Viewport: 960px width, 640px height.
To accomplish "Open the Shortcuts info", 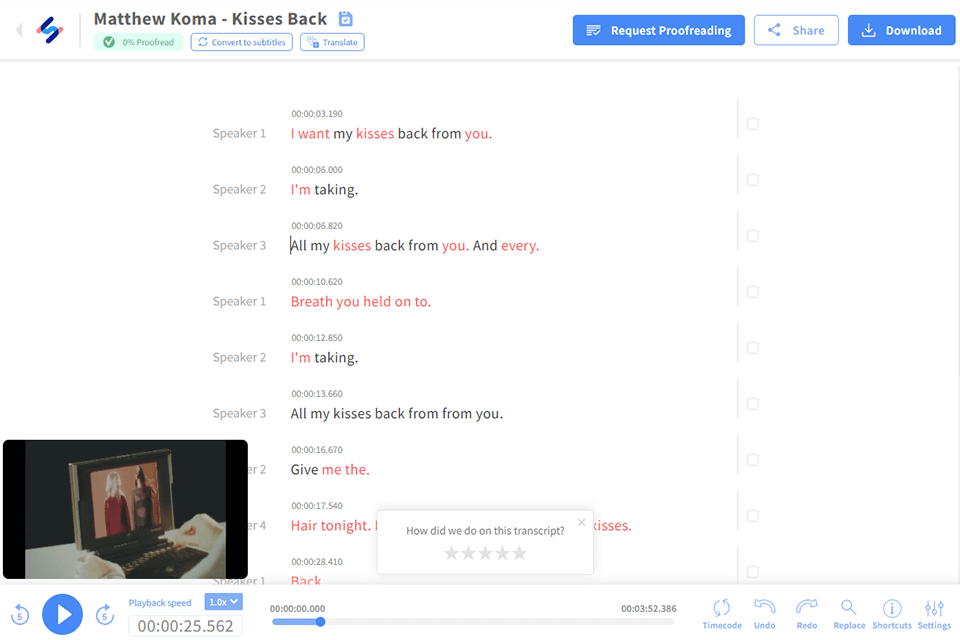I will pyautogui.click(x=892, y=614).
